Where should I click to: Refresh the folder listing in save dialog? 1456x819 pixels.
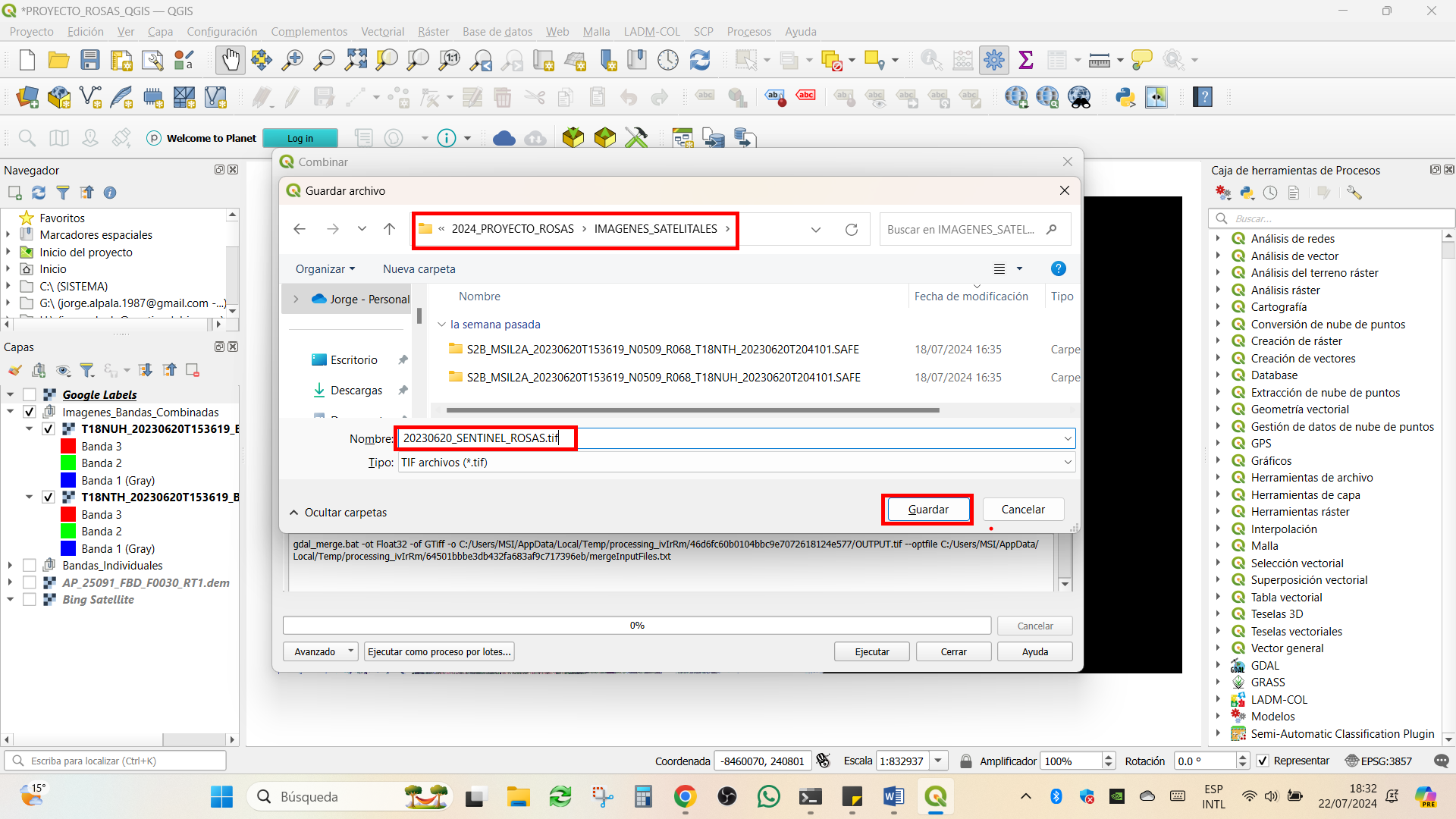[852, 229]
